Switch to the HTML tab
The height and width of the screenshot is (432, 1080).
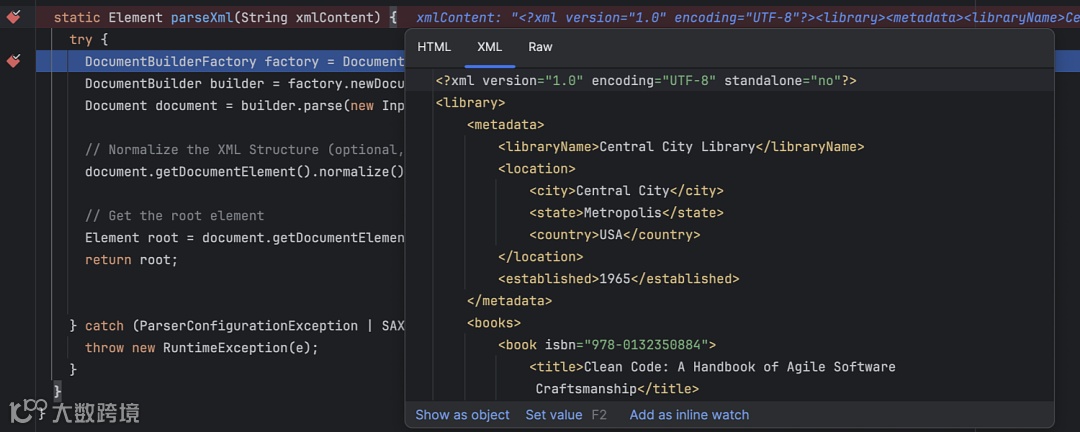pyautogui.click(x=434, y=47)
